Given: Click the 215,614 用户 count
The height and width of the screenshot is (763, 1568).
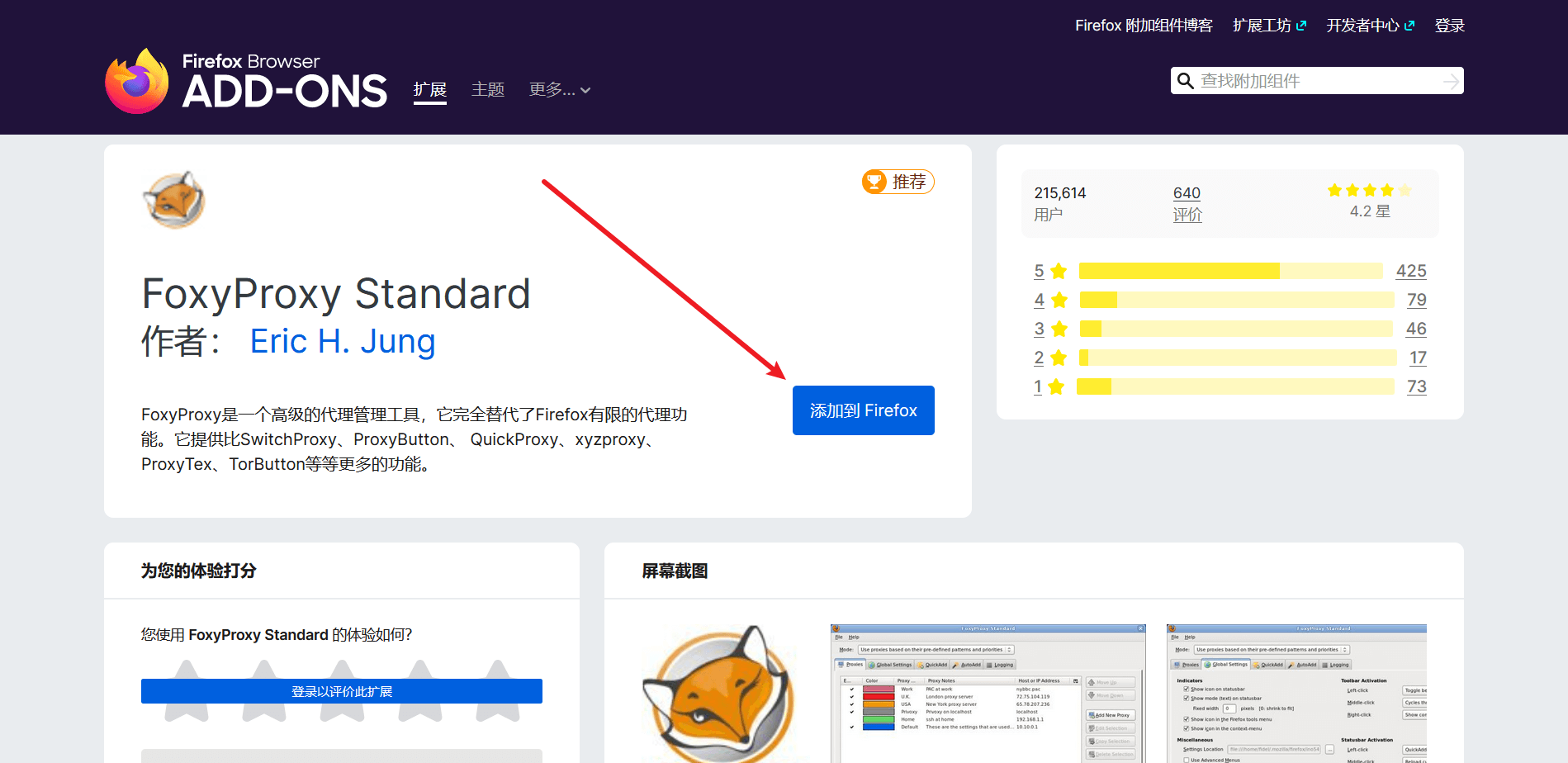Looking at the screenshot, I should click(x=1060, y=203).
